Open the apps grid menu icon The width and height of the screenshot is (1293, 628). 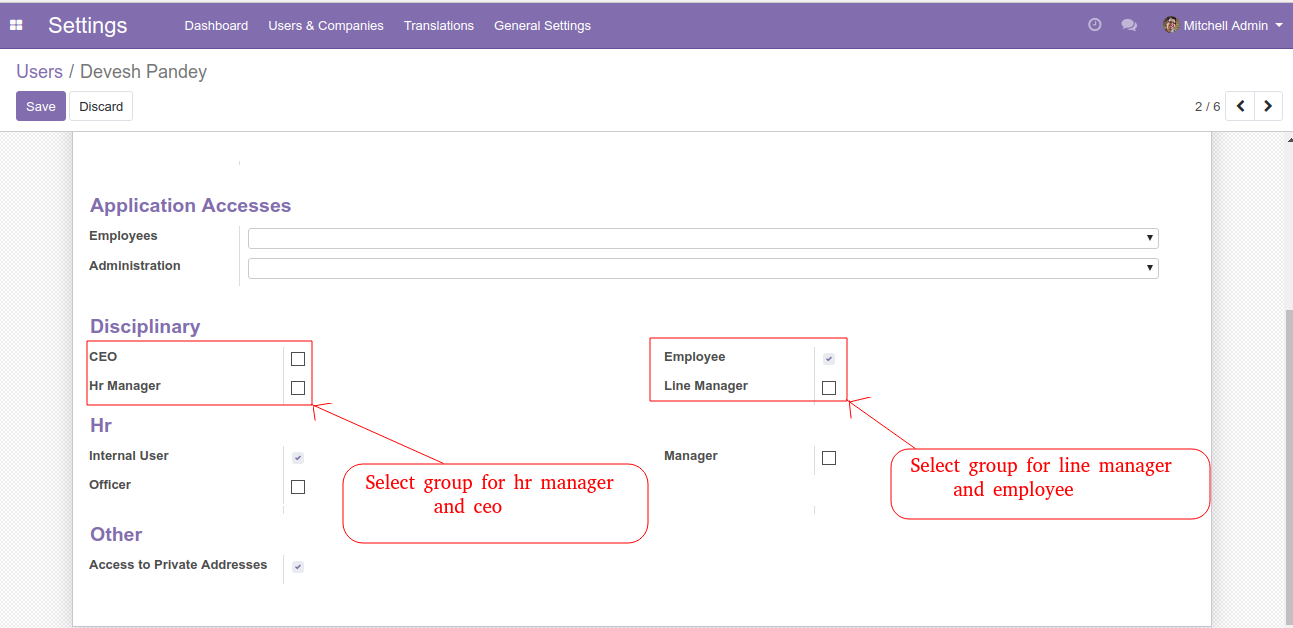point(16,25)
